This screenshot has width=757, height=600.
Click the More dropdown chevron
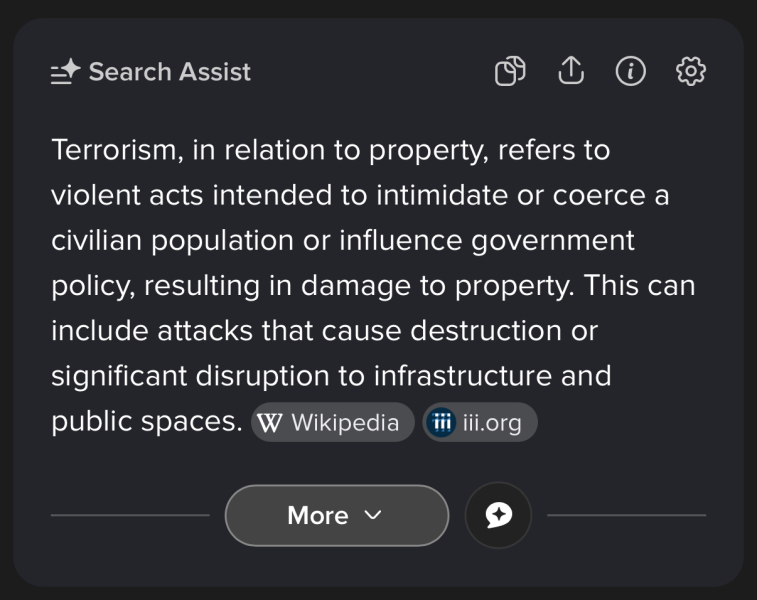click(373, 515)
